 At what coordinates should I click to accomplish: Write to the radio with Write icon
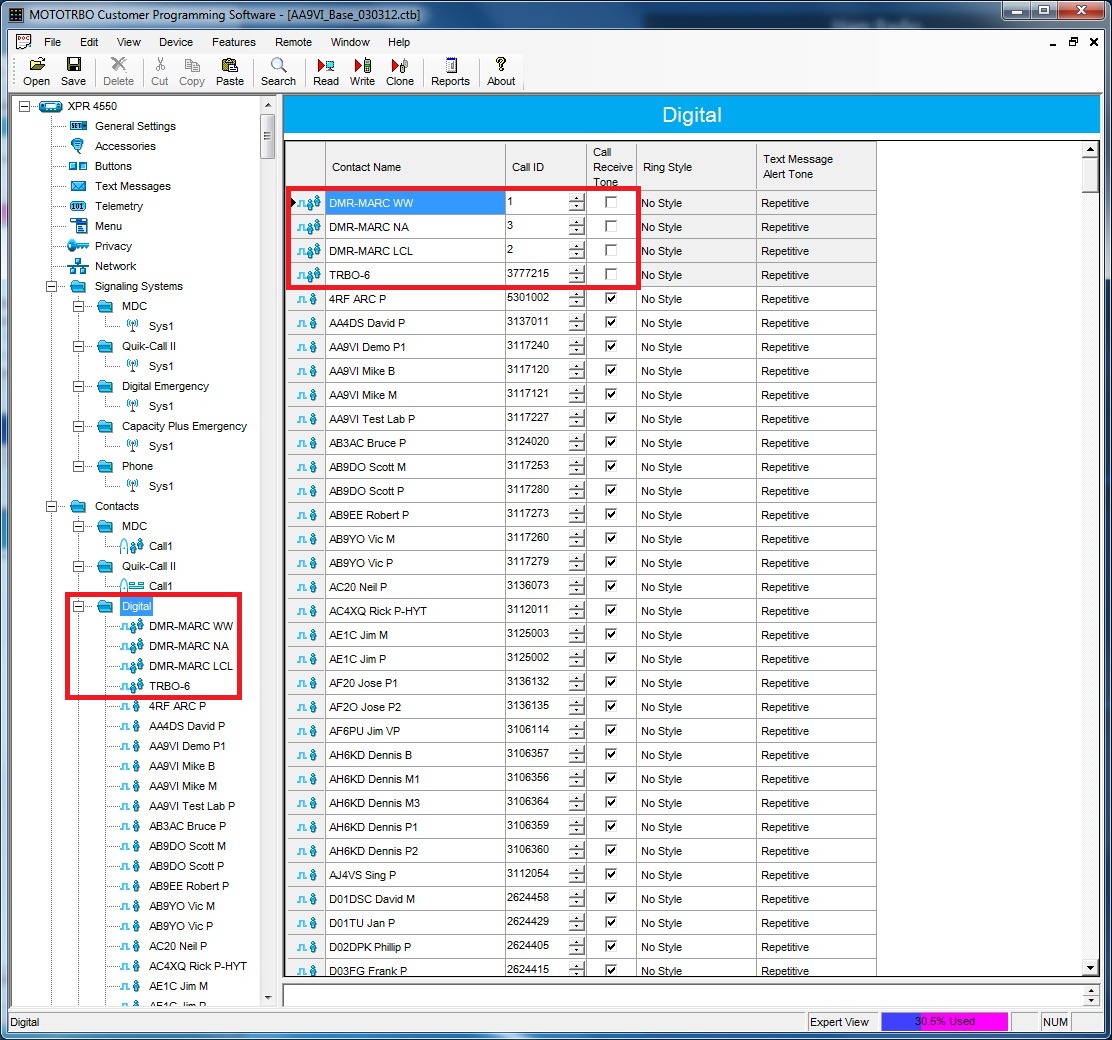pyautogui.click(x=362, y=72)
